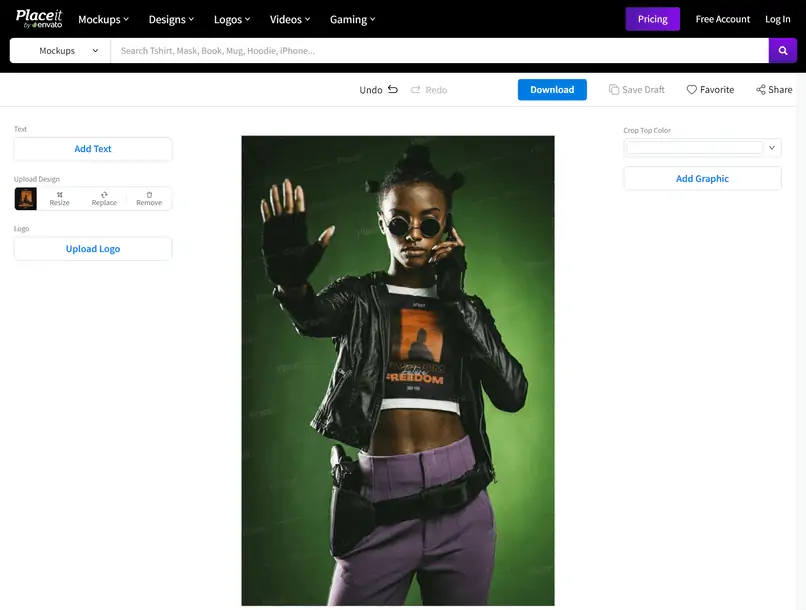Click the Share icon

pyautogui.click(x=761, y=89)
